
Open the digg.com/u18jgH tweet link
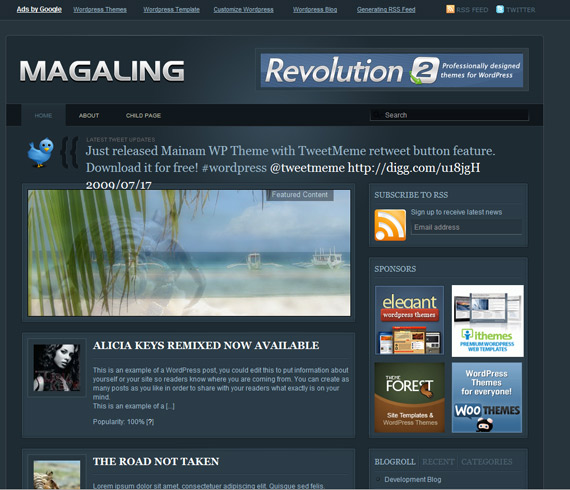click(x=414, y=168)
